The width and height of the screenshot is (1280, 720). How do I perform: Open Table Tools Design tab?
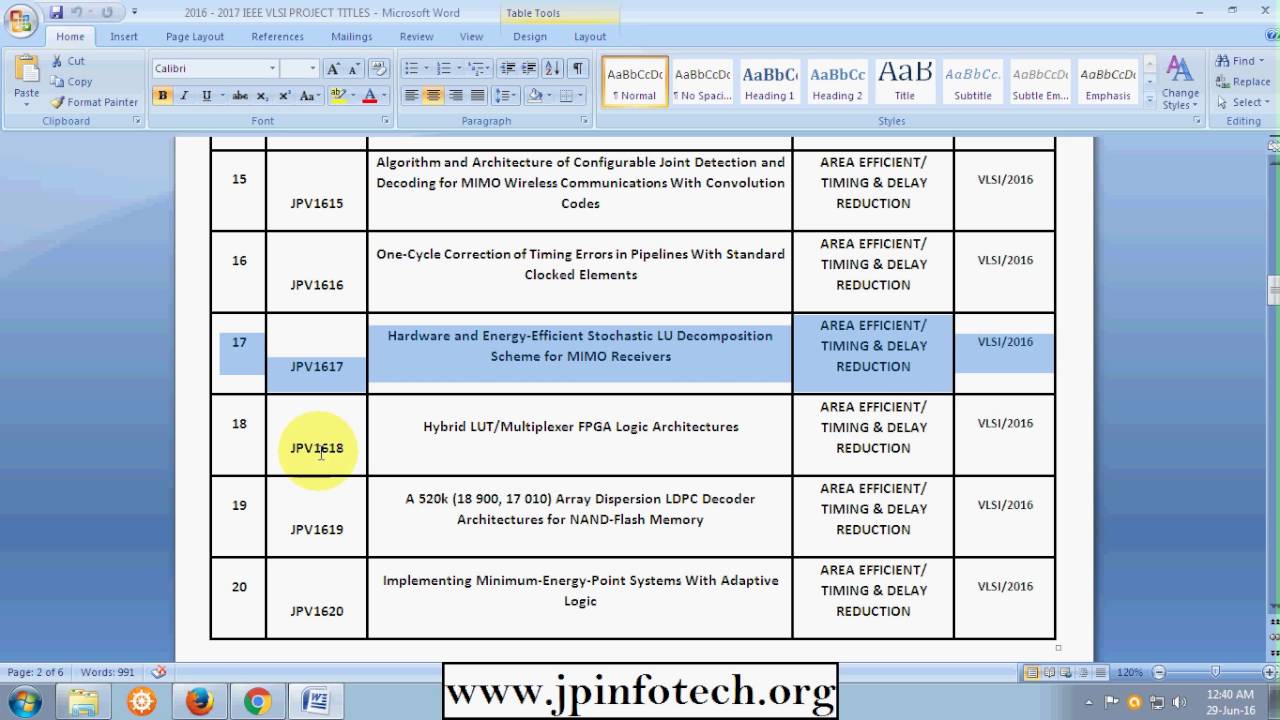click(x=530, y=37)
